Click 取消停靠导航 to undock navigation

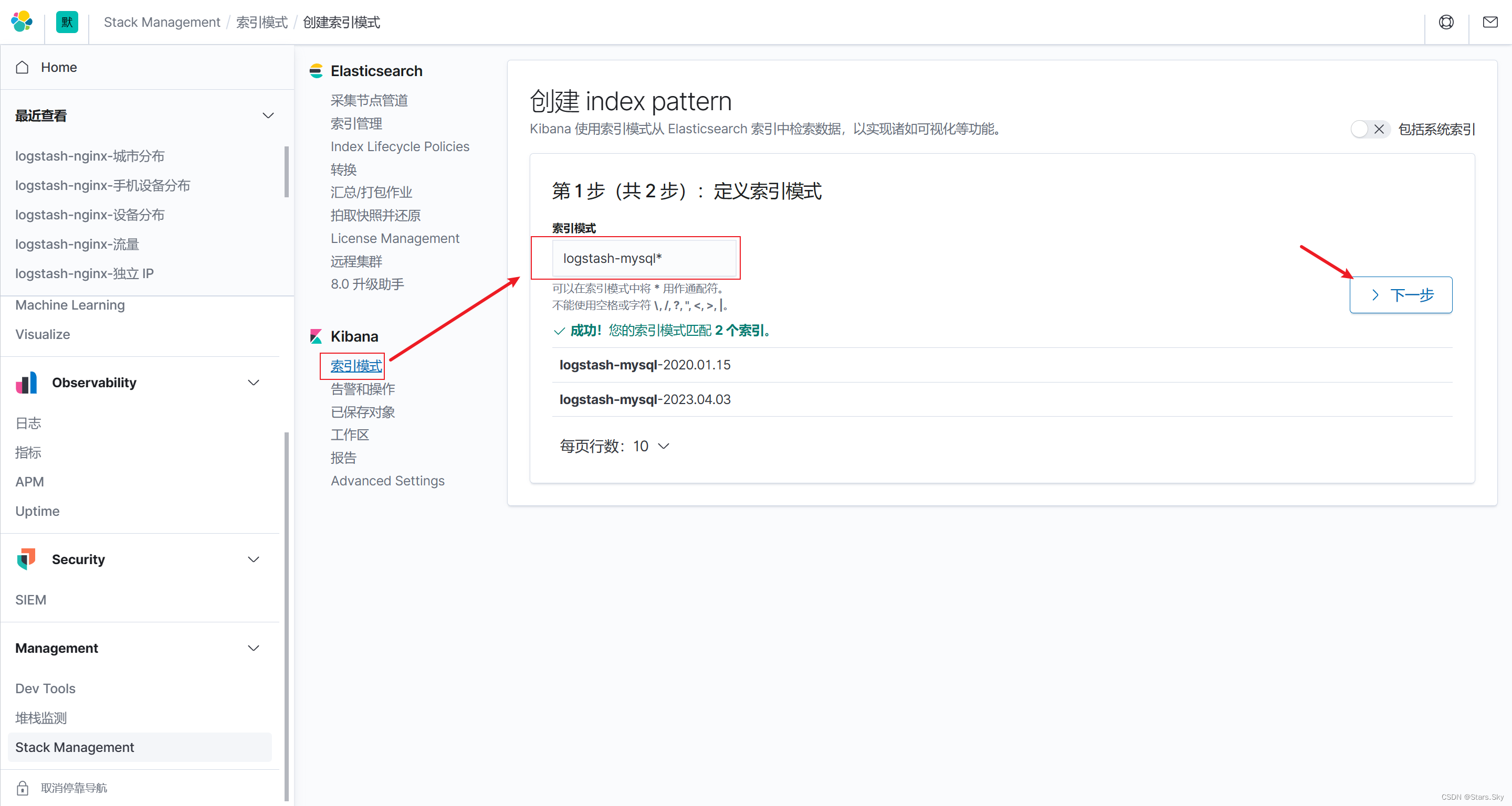pyautogui.click(x=74, y=788)
